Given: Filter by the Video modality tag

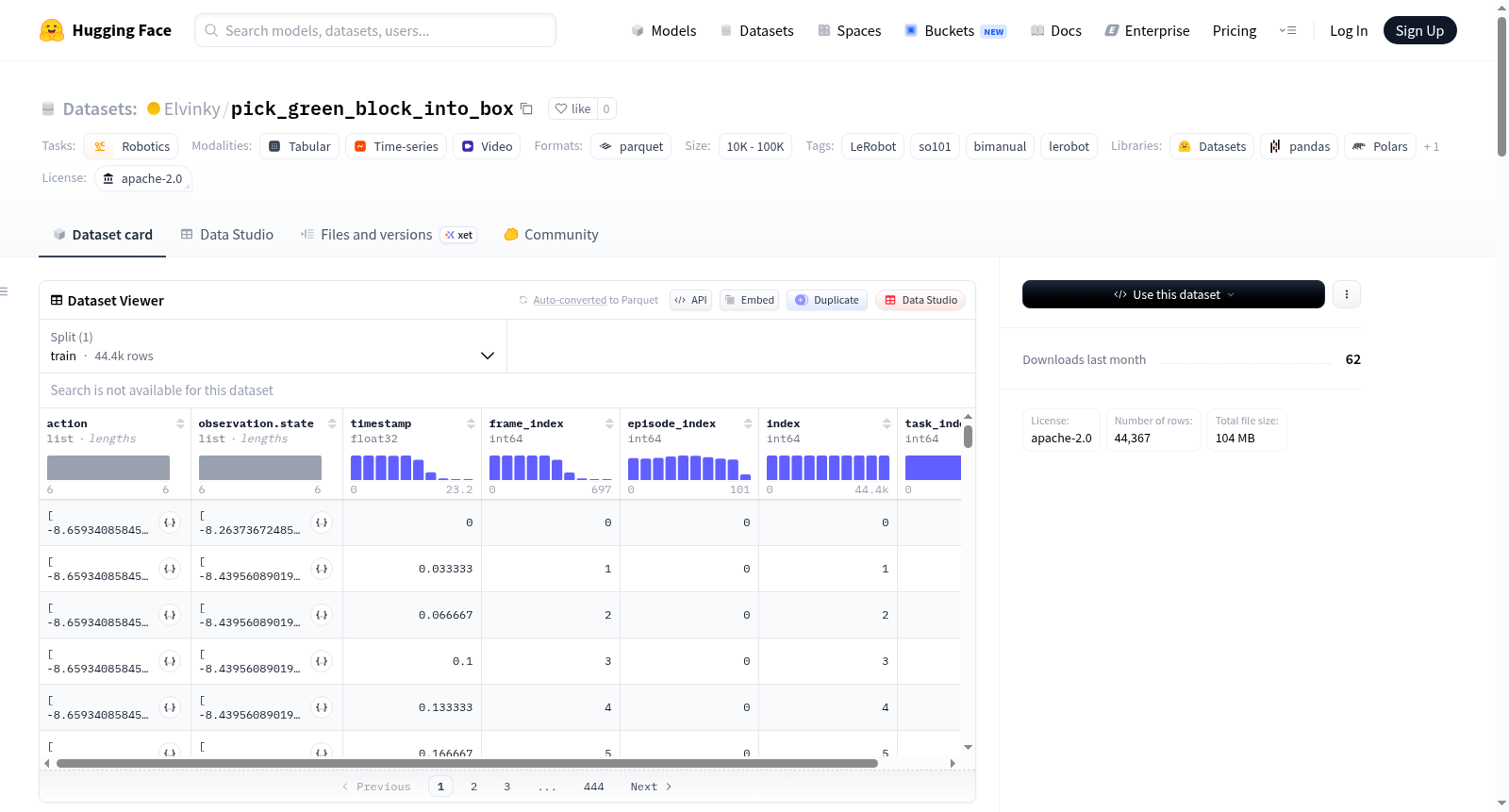Looking at the screenshot, I should pos(487,146).
